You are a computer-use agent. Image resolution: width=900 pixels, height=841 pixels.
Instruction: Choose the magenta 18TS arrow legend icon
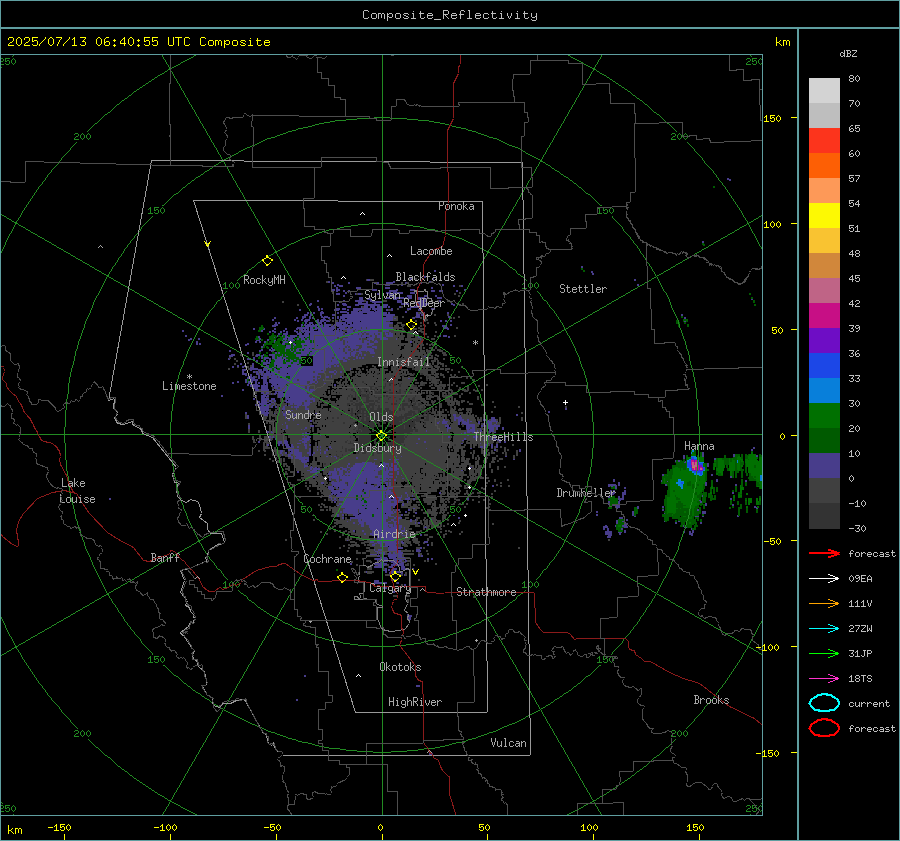click(824, 678)
